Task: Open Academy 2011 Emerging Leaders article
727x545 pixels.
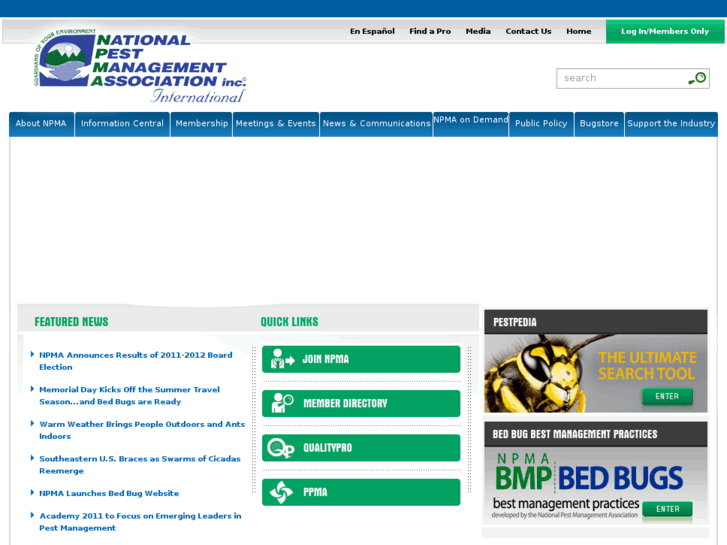Action: click(x=140, y=522)
